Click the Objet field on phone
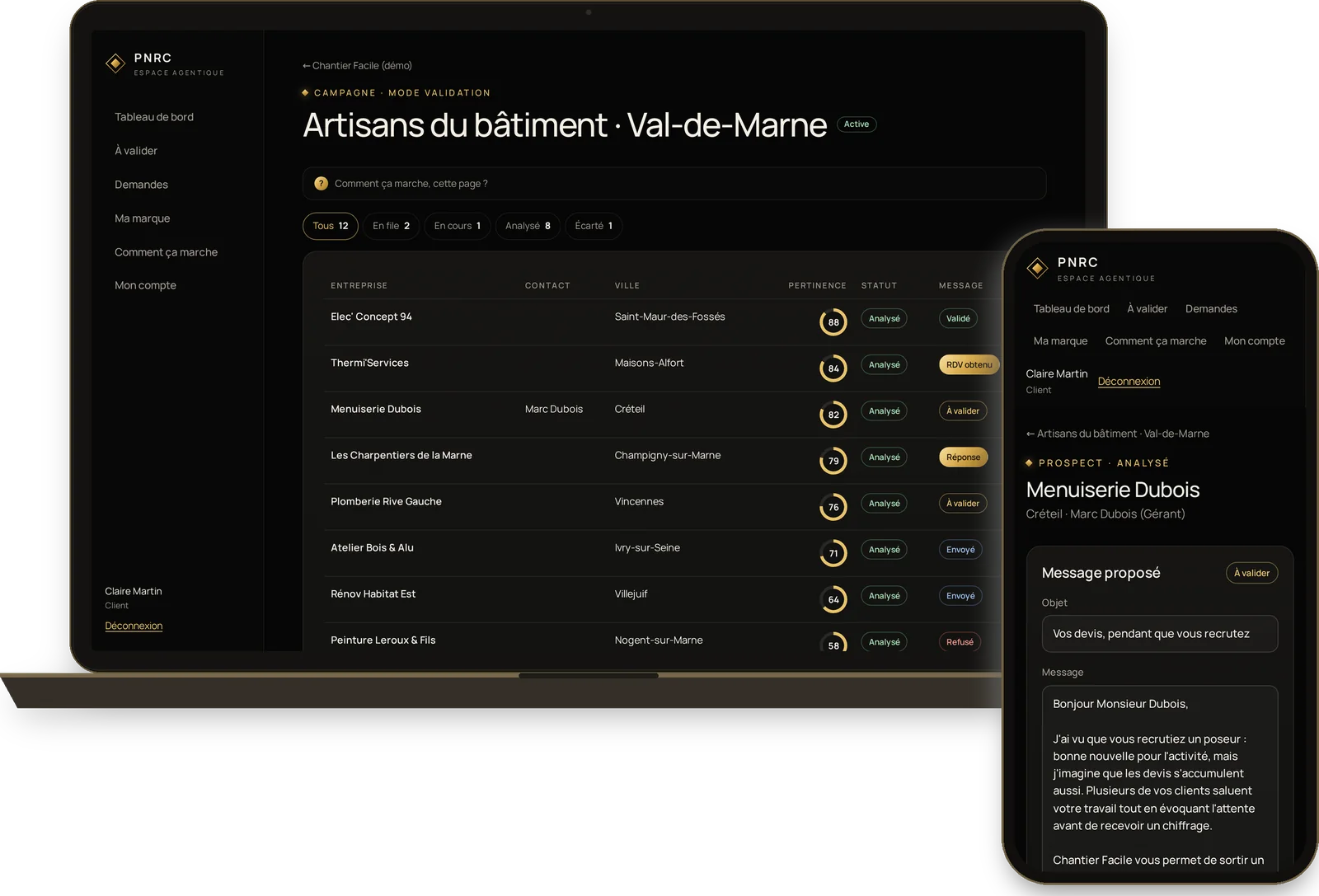The width and height of the screenshot is (1319, 896). [x=1160, y=634]
